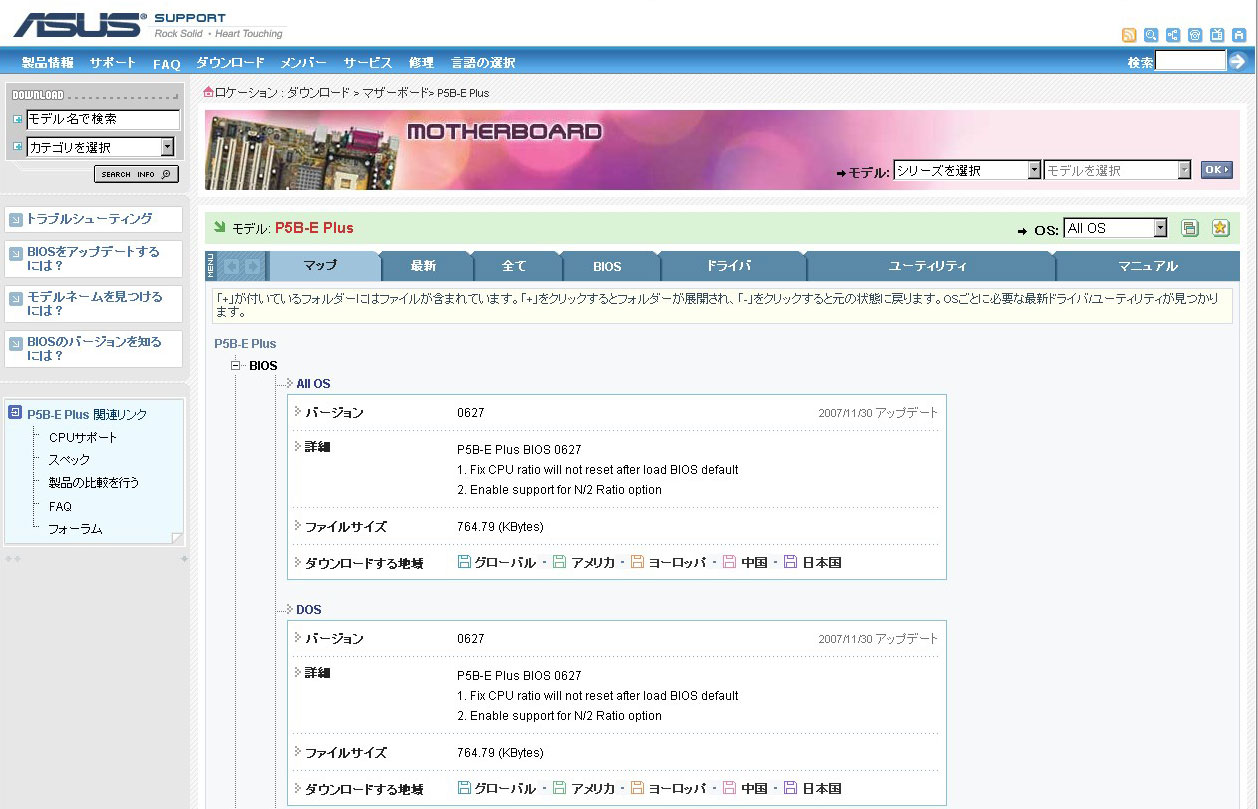The height and width of the screenshot is (809, 1258).
Task: Open the ダウンロード menu
Action: [231, 62]
